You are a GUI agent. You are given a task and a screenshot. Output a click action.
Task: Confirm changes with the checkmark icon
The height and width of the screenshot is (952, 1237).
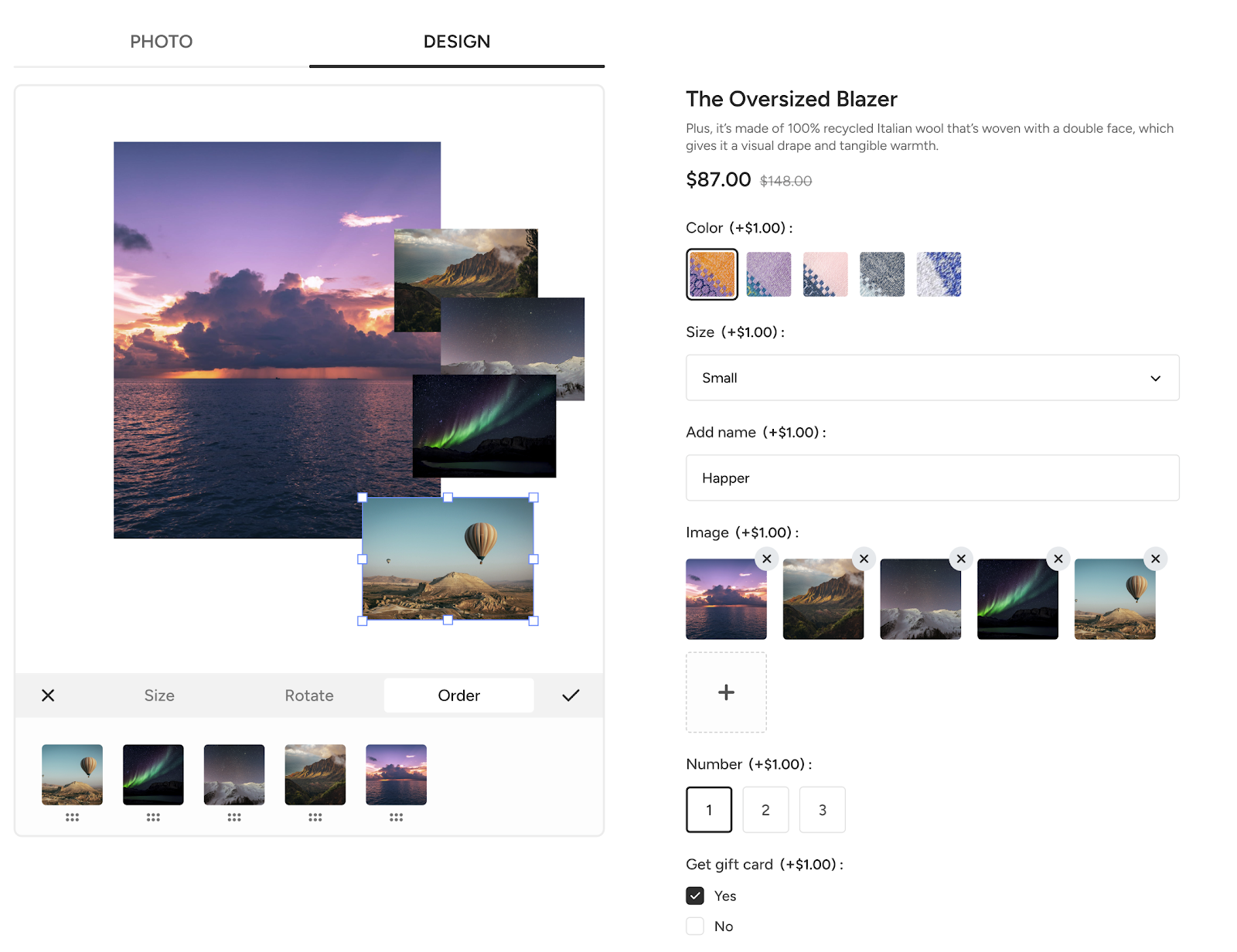571,695
